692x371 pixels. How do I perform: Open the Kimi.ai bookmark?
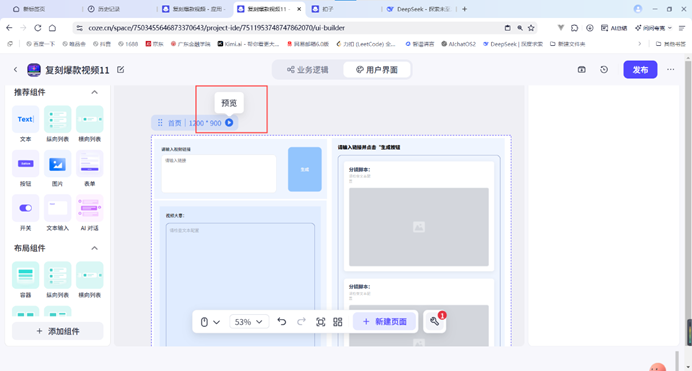(x=248, y=44)
